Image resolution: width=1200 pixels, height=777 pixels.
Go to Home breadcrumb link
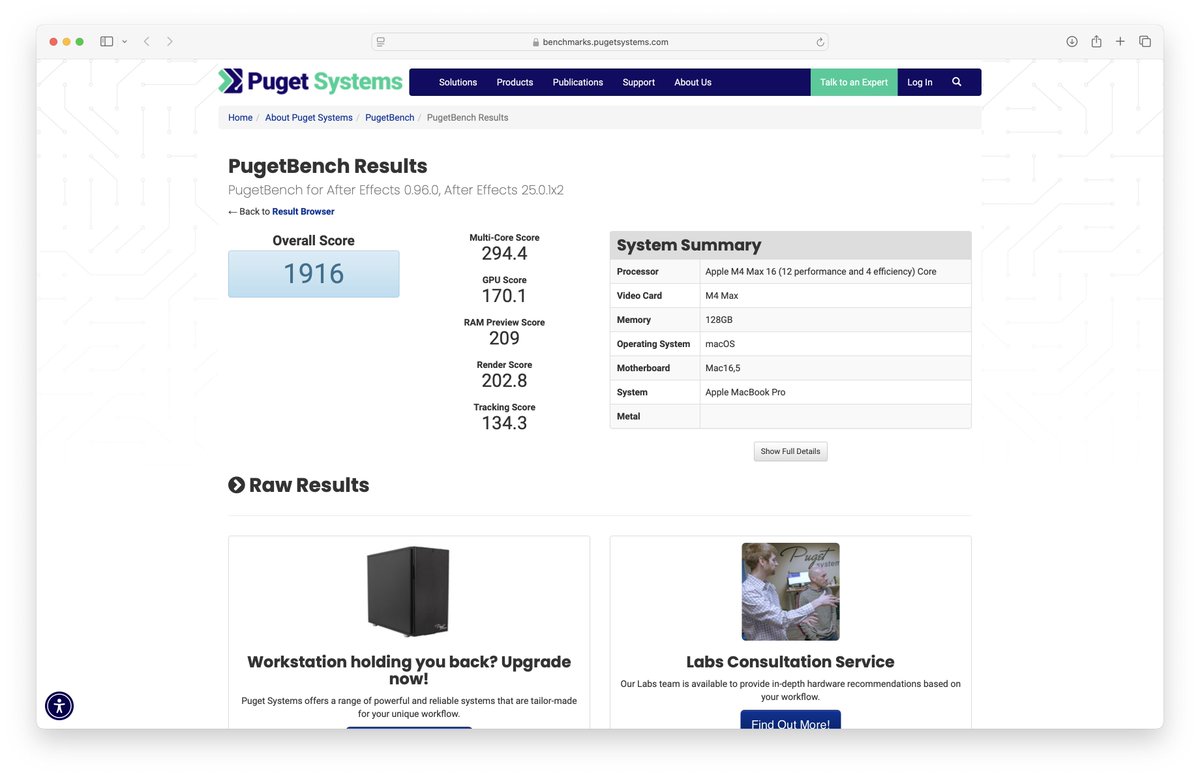(x=240, y=118)
